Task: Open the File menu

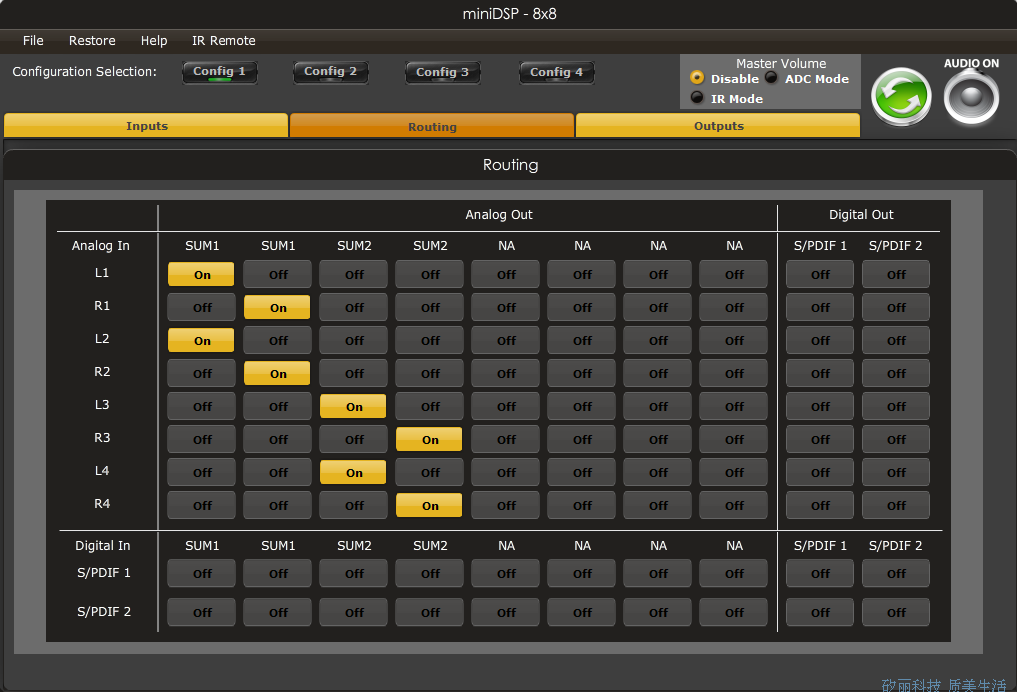Action: (x=33, y=40)
